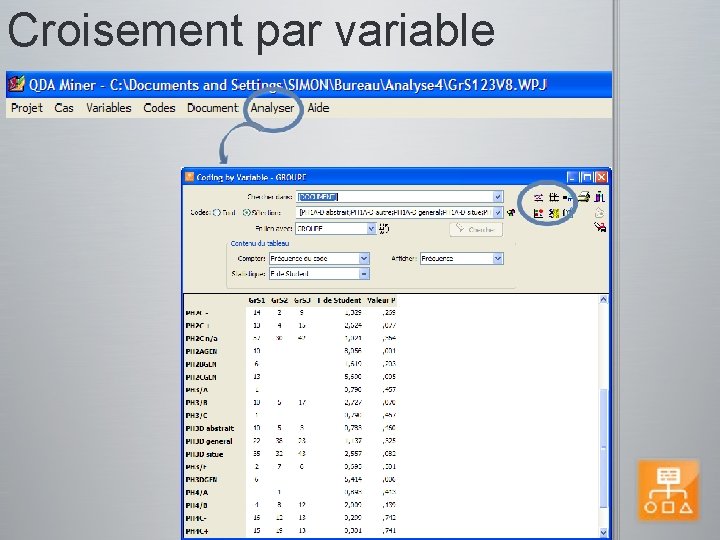Click the PH3/B row label
Viewport: 720px width, 540px height.
pyautogui.click(x=197, y=403)
